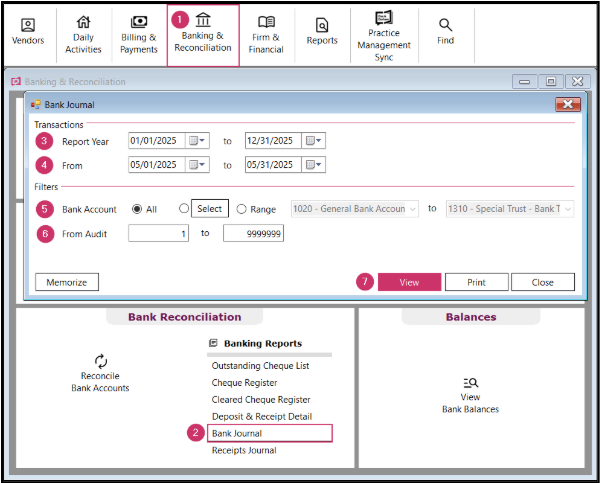600x483 pixels.
Task: Open Billing & Payments money icon
Action: tap(139, 22)
